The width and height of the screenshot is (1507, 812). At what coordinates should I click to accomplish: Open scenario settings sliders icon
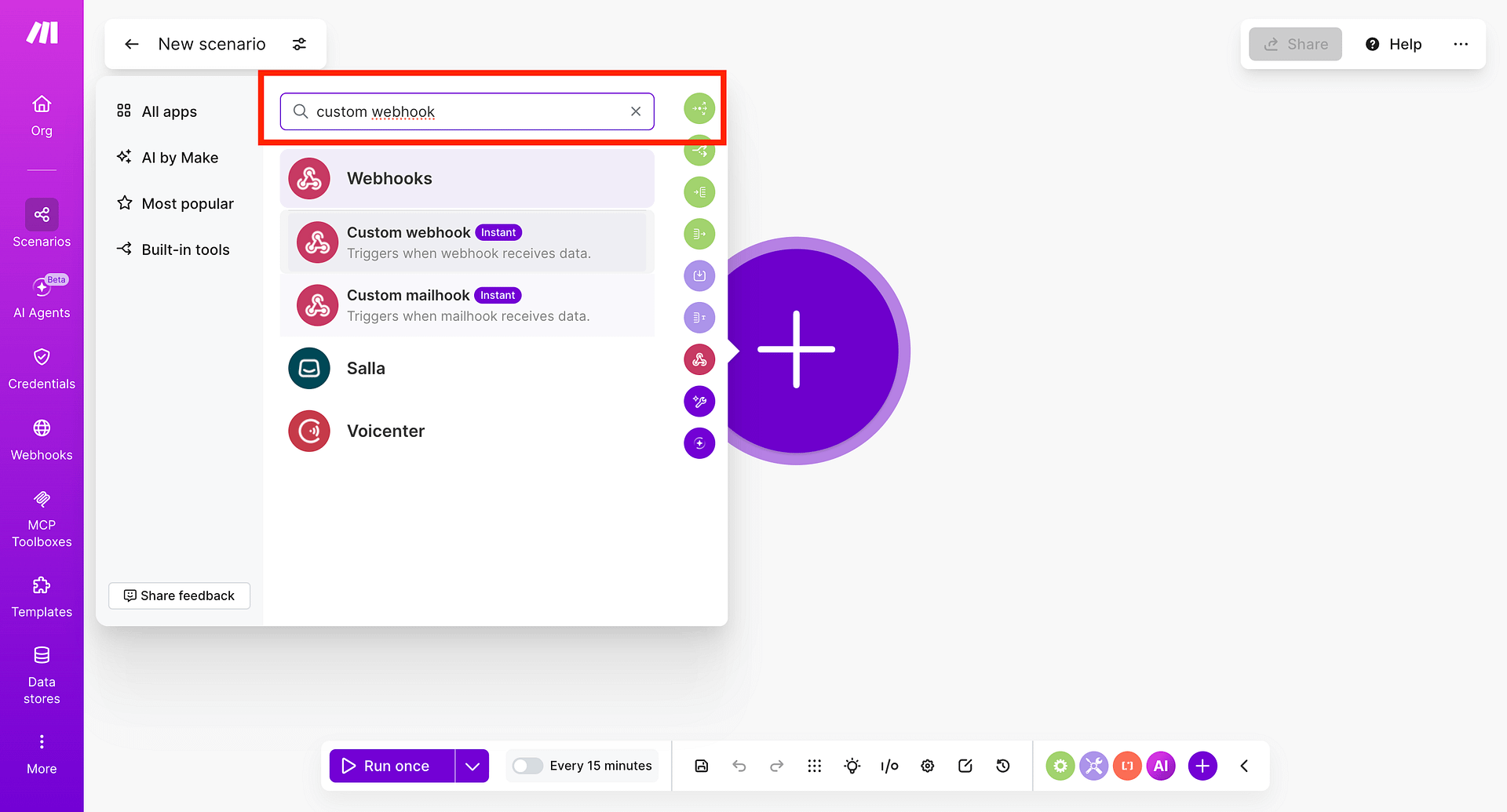tap(299, 44)
